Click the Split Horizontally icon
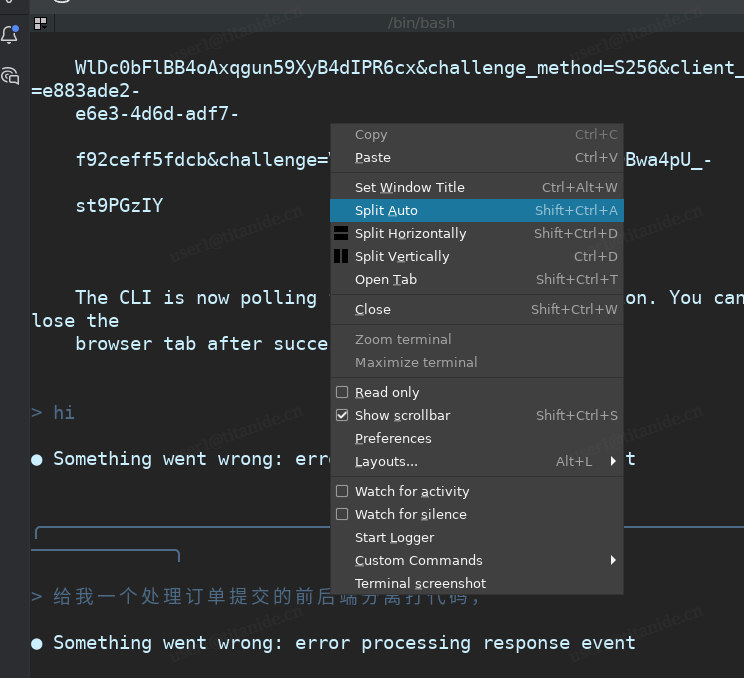Image resolution: width=744 pixels, height=678 pixels. (x=341, y=233)
